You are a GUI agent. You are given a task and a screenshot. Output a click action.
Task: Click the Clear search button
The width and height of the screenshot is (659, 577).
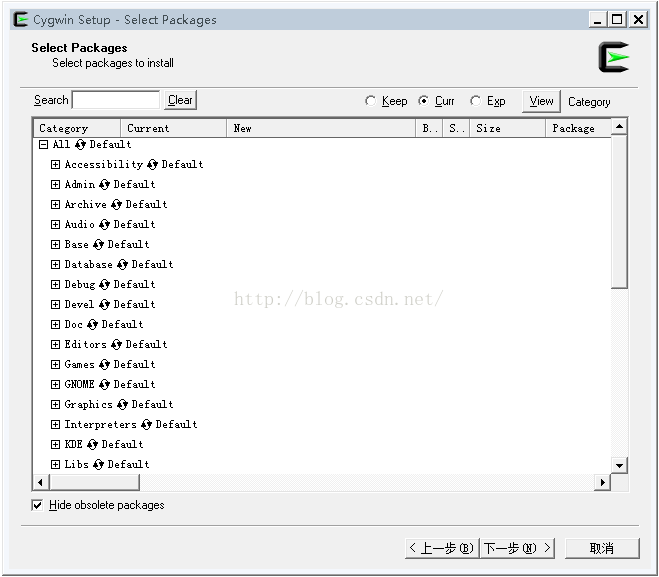[180, 100]
